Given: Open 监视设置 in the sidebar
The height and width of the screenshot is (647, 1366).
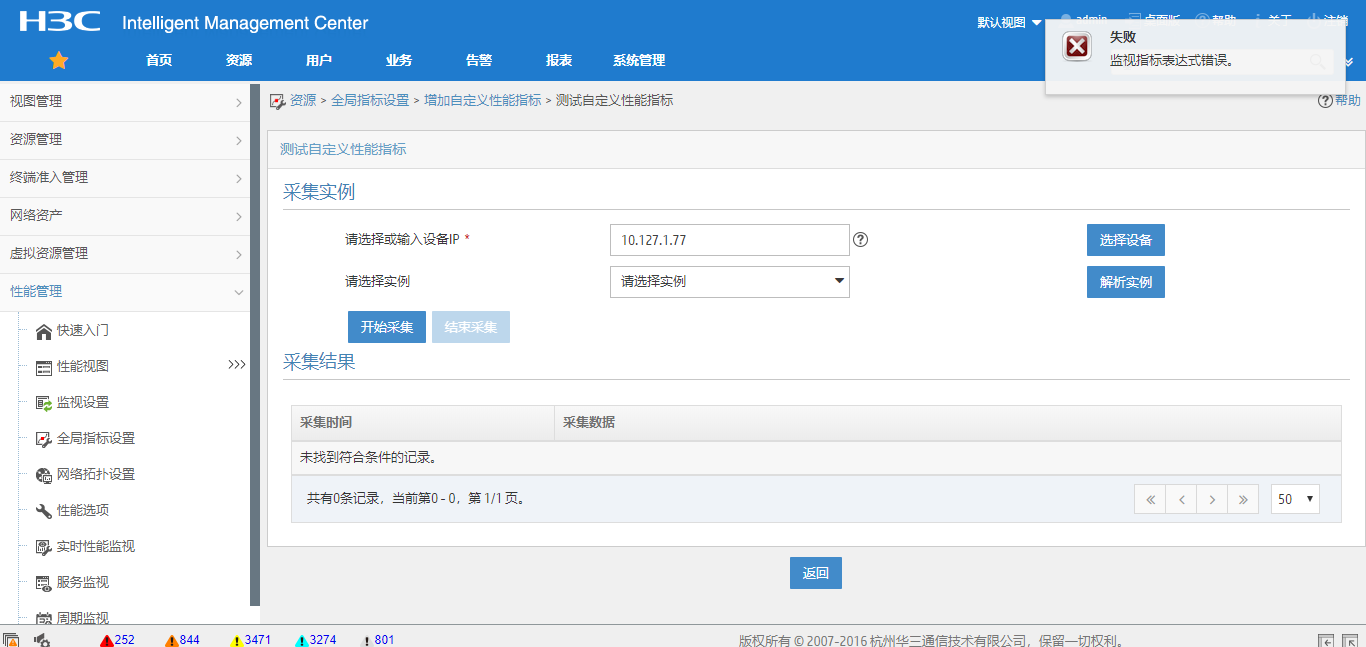Looking at the screenshot, I should pos(82,403).
